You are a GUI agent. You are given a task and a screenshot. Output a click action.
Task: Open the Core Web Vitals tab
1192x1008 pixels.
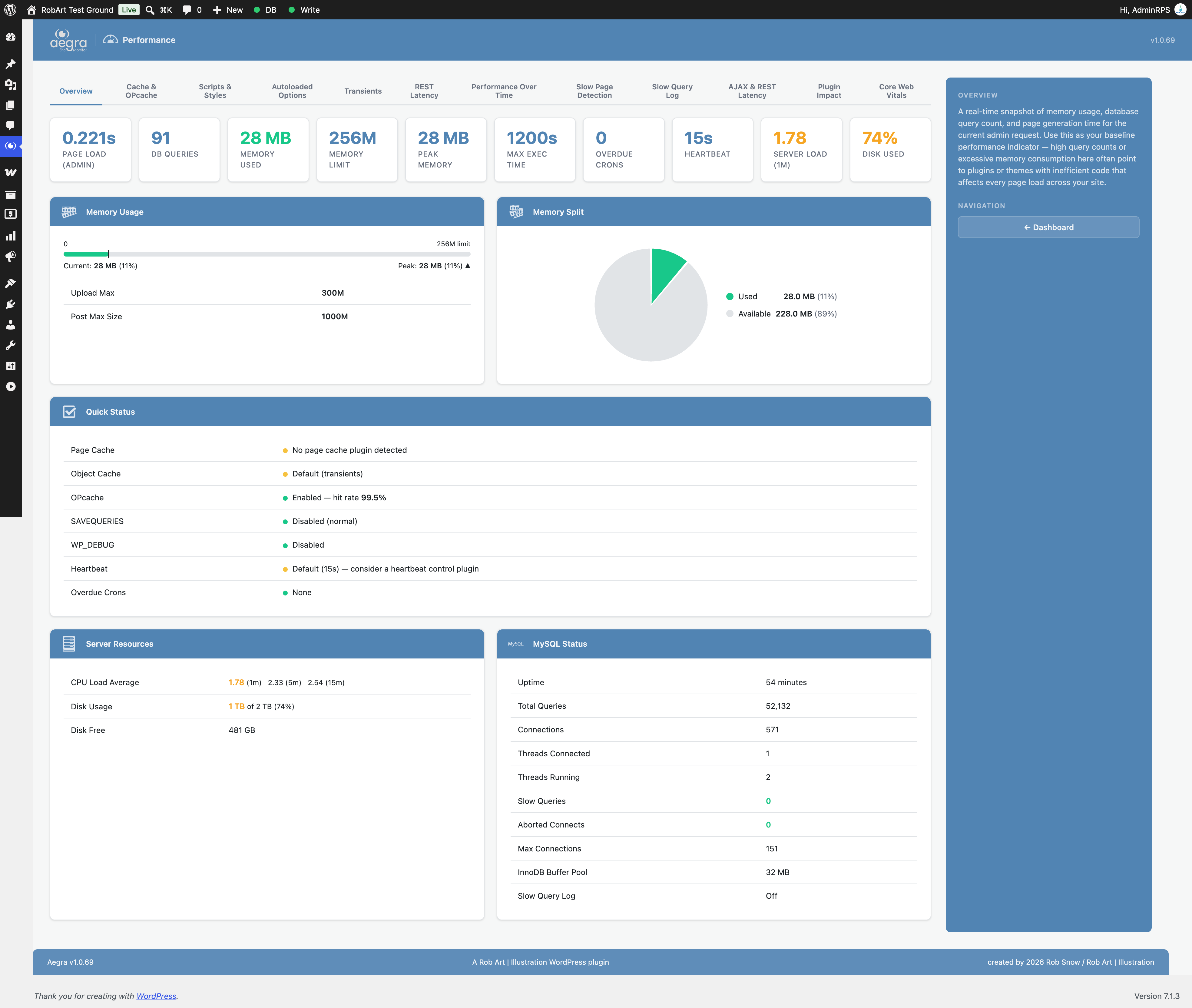[896, 91]
